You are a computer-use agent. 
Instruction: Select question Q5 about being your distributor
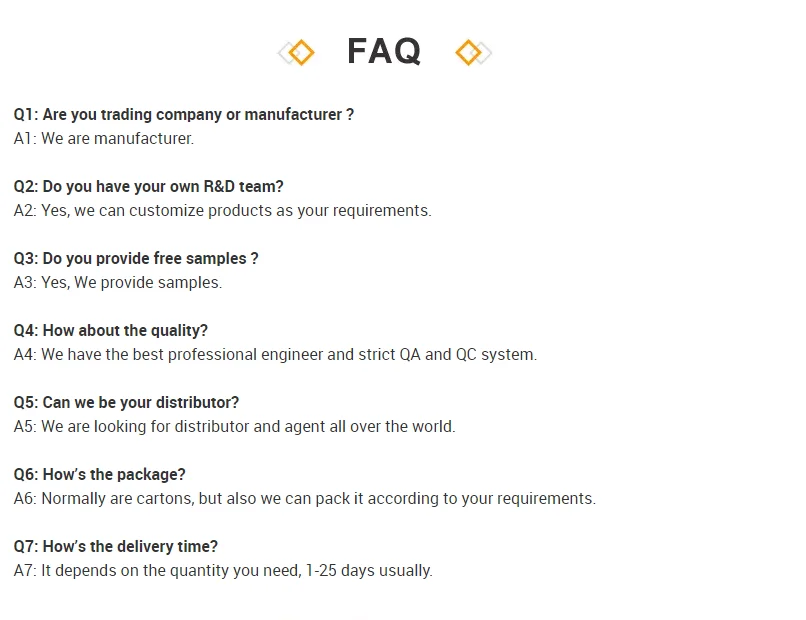127,403
